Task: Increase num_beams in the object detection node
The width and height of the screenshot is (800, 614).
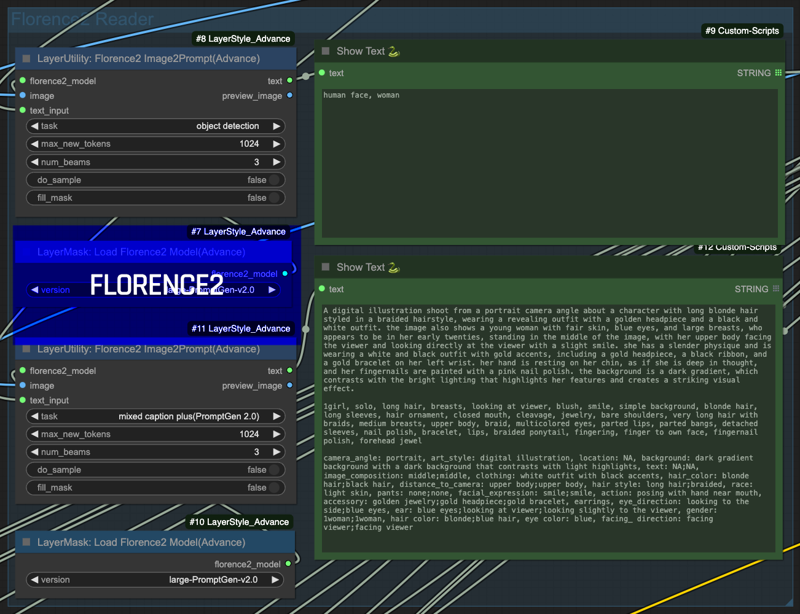Action: [277, 162]
